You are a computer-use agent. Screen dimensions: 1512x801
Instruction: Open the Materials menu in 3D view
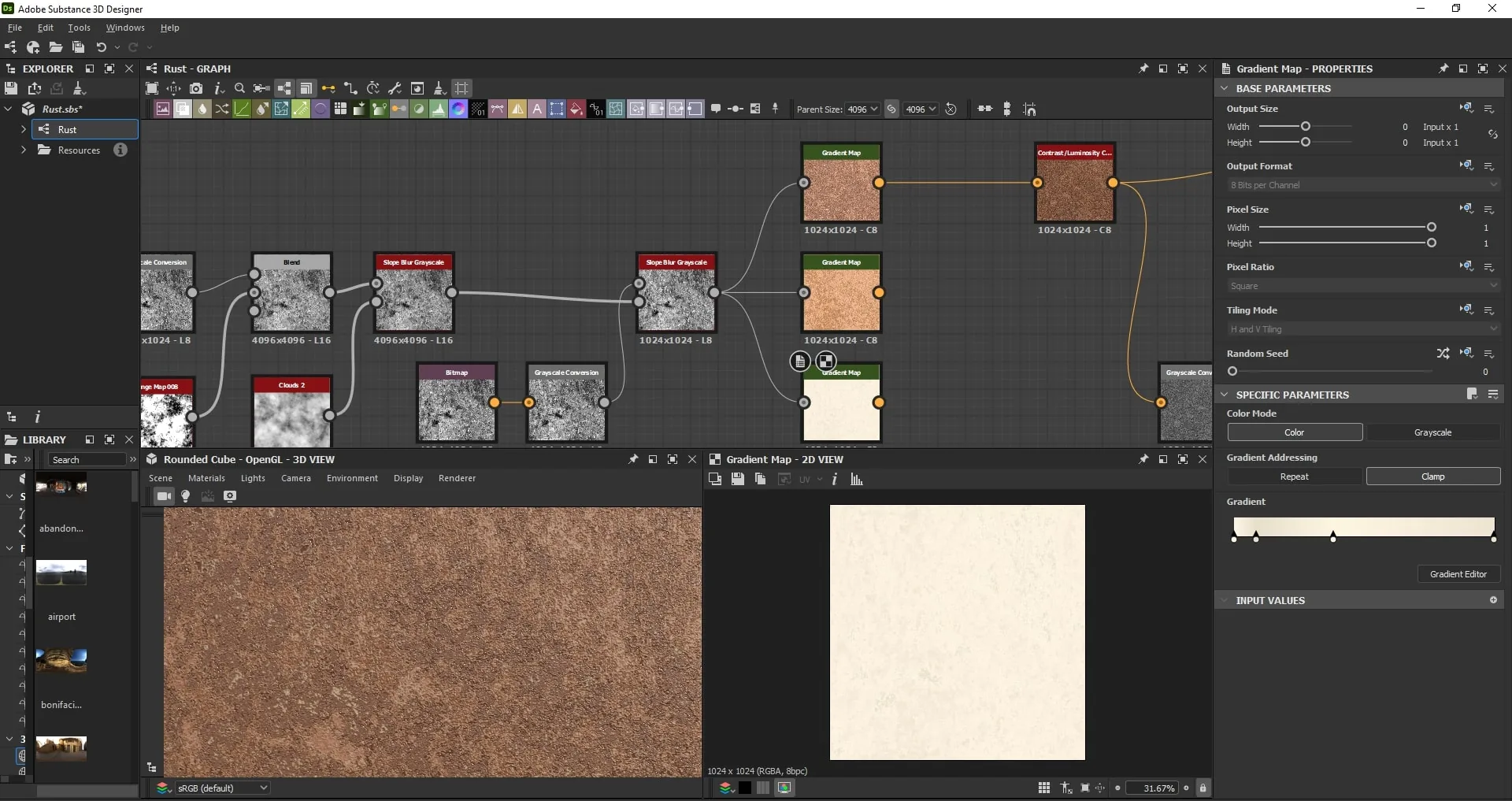(x=206, y=478)
